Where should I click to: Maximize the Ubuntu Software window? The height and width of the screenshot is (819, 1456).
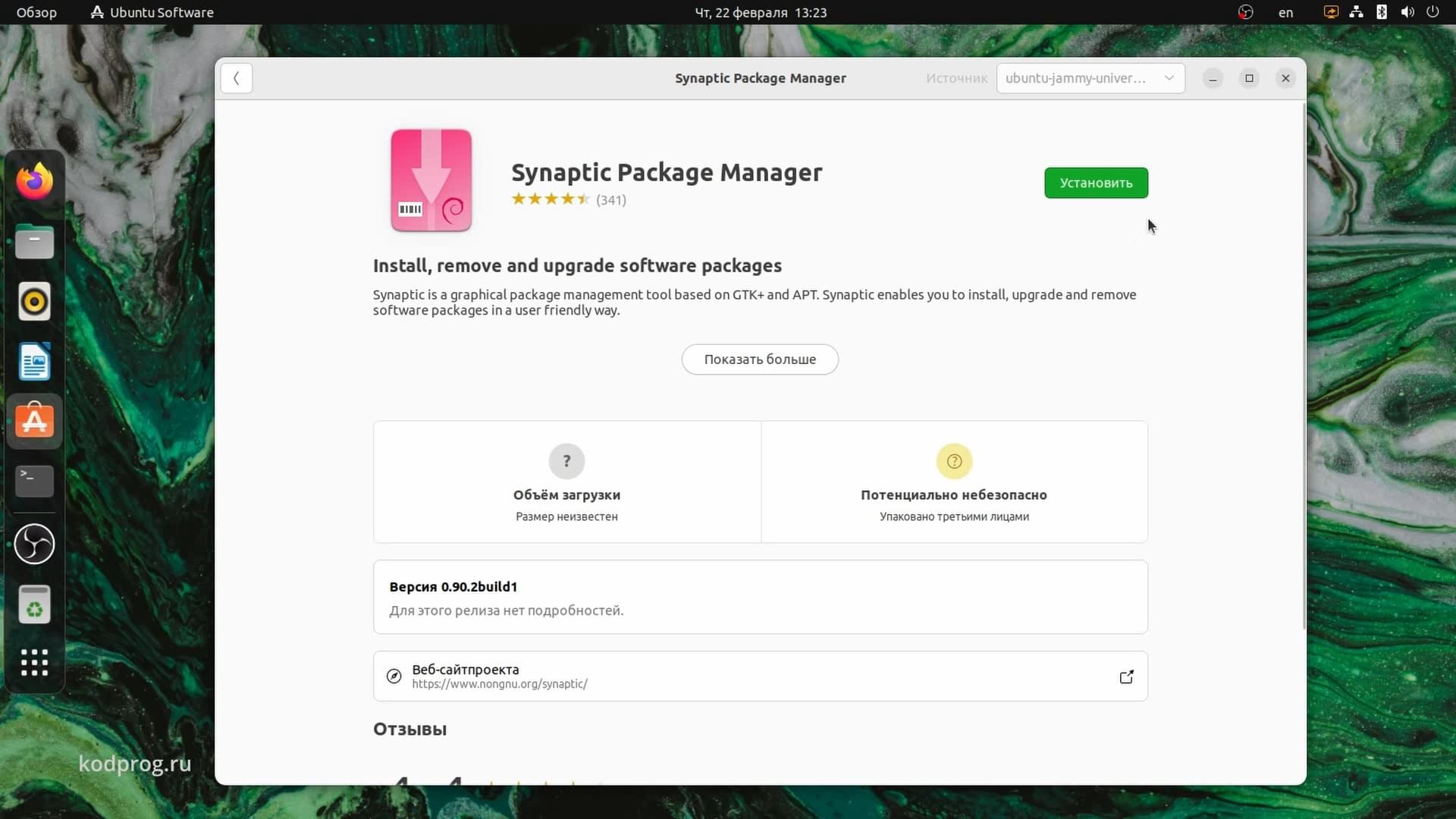coord(1249,78)
